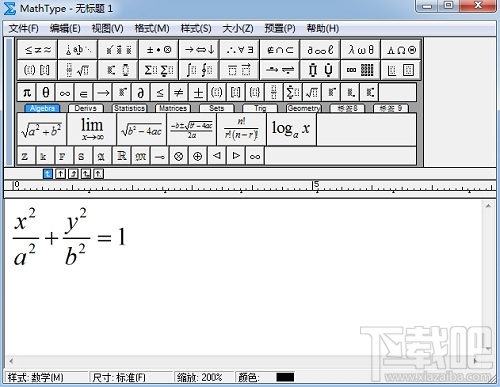
Task: Open the embellishments palette
Action: pyautogui.click(x=118, y=50)
